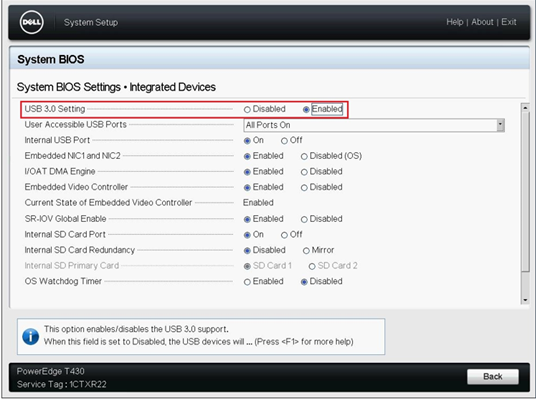Click Exit in the top bar

(509, 22)
